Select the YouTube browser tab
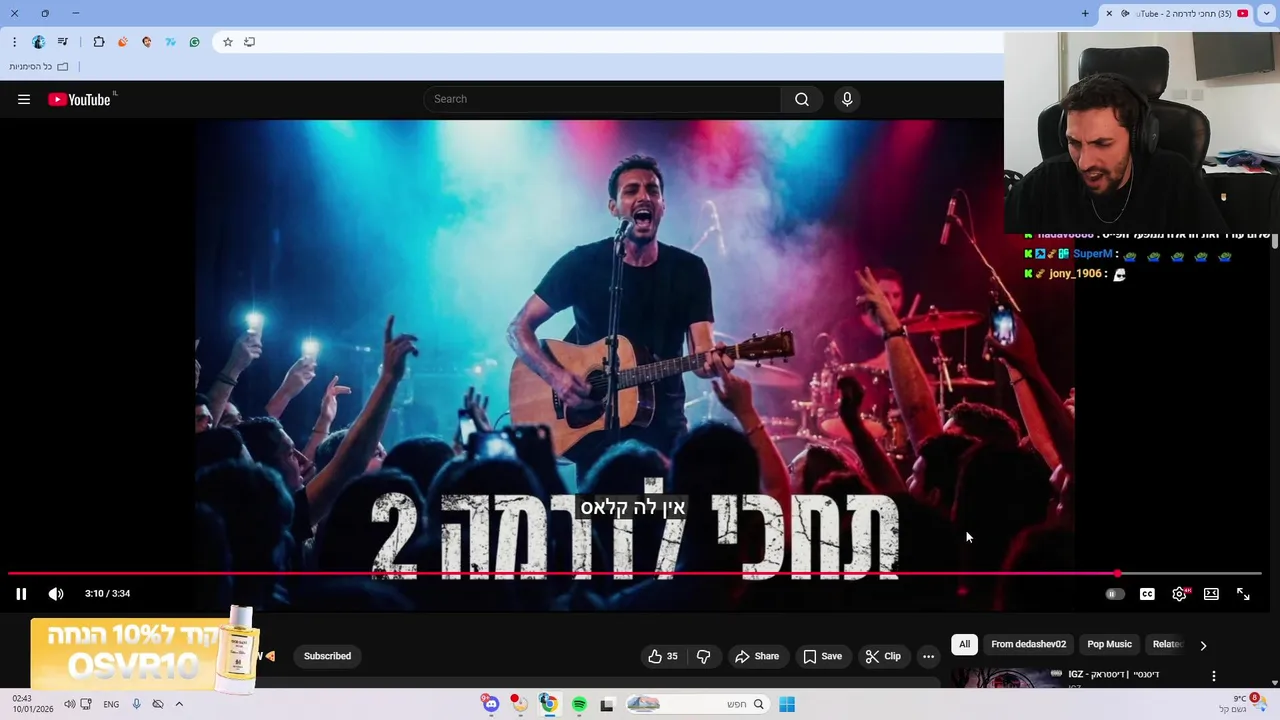1280x720 pixels. pyautogui.click(x=1176, y=14)
